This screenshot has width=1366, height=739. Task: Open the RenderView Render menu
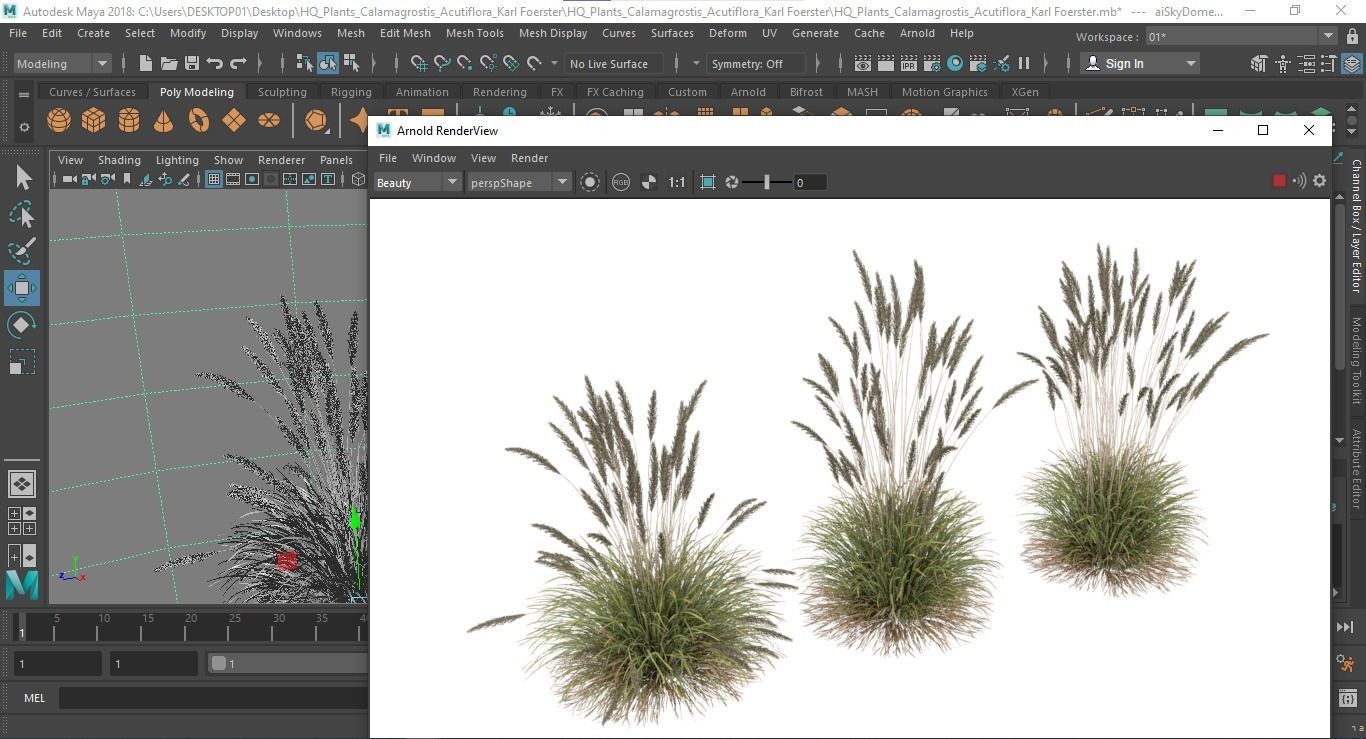(529, 158)
